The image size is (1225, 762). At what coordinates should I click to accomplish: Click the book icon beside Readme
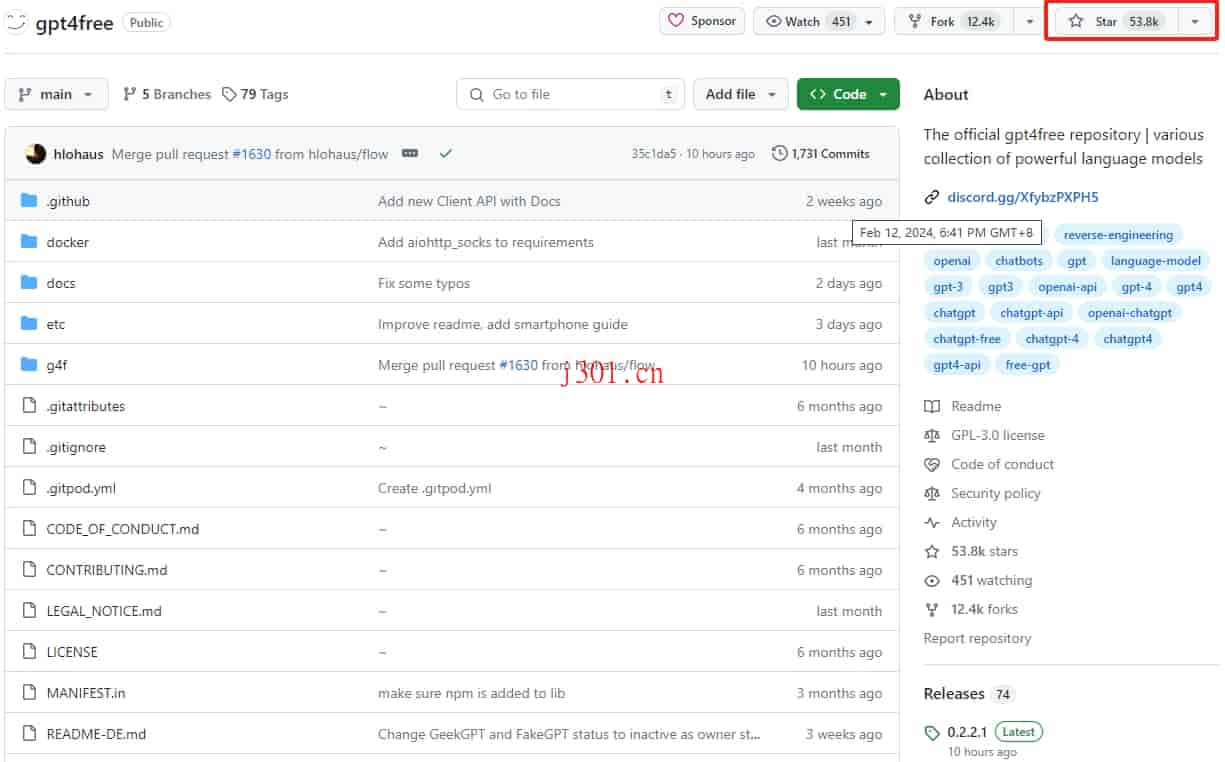pos(932,406)
